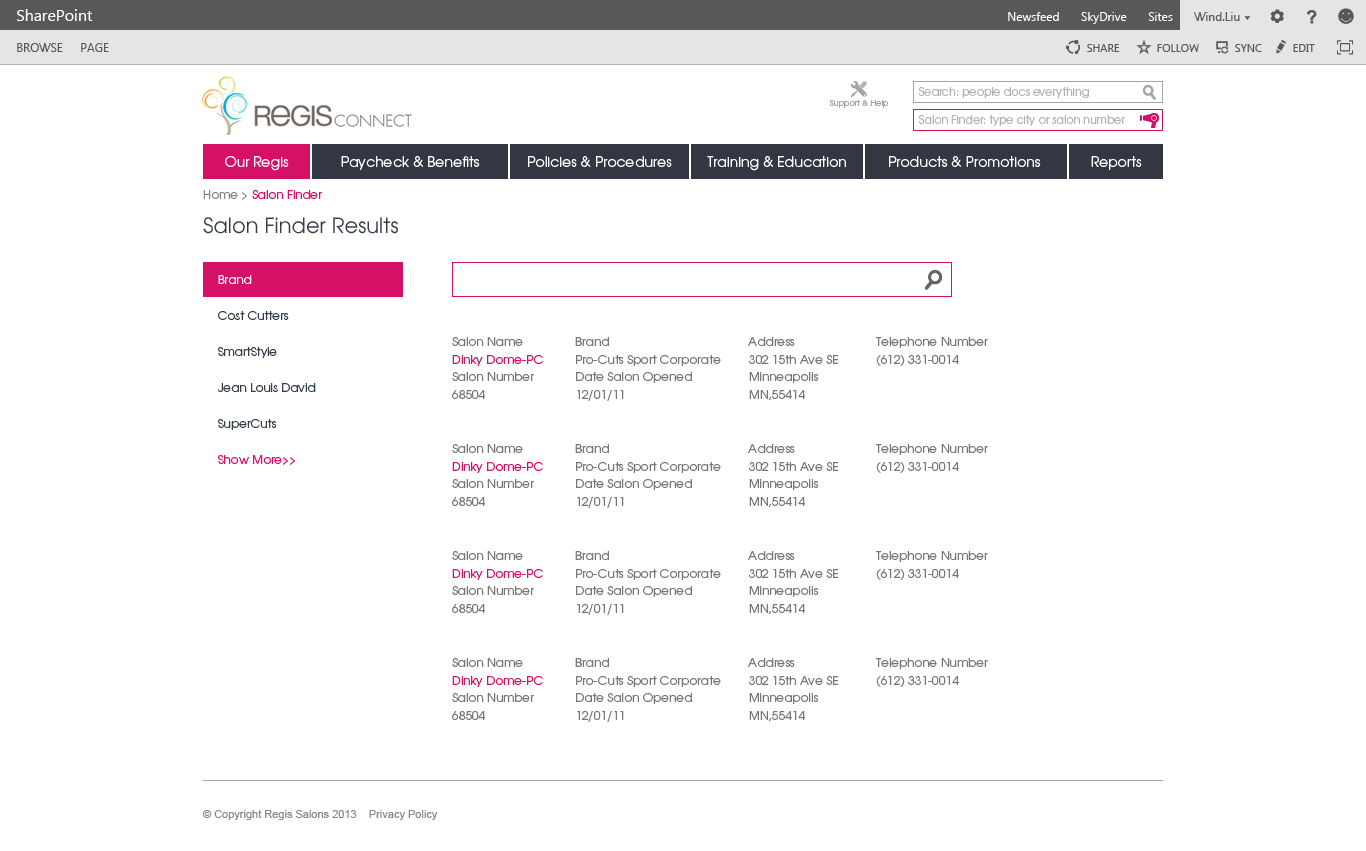This screenshot has width=1366, height=851.
Task: Open Products & Promotions menu
Action: 965,162
